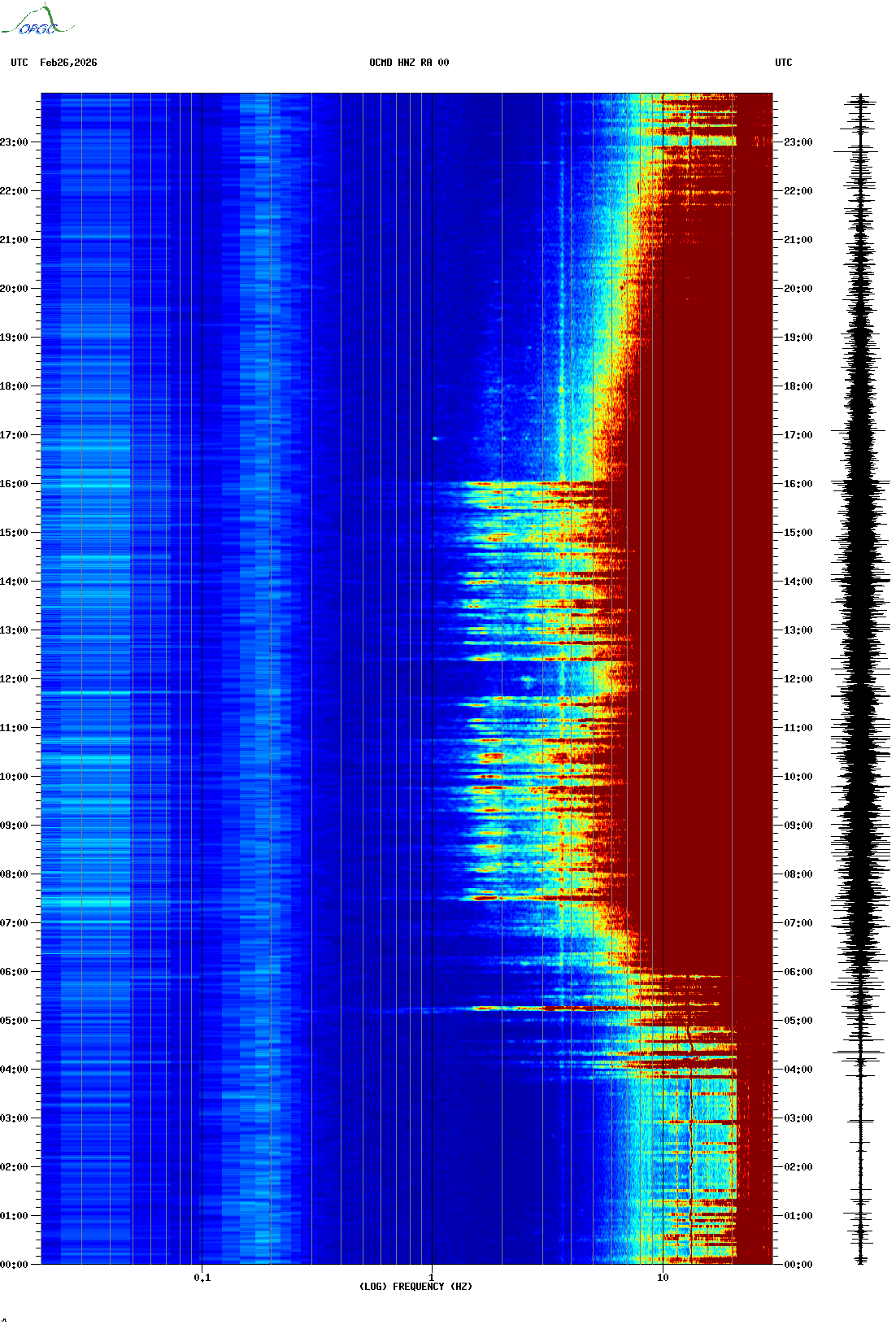
Task: Click the 18:00 label on the left time axis
Action: [14, 386]
